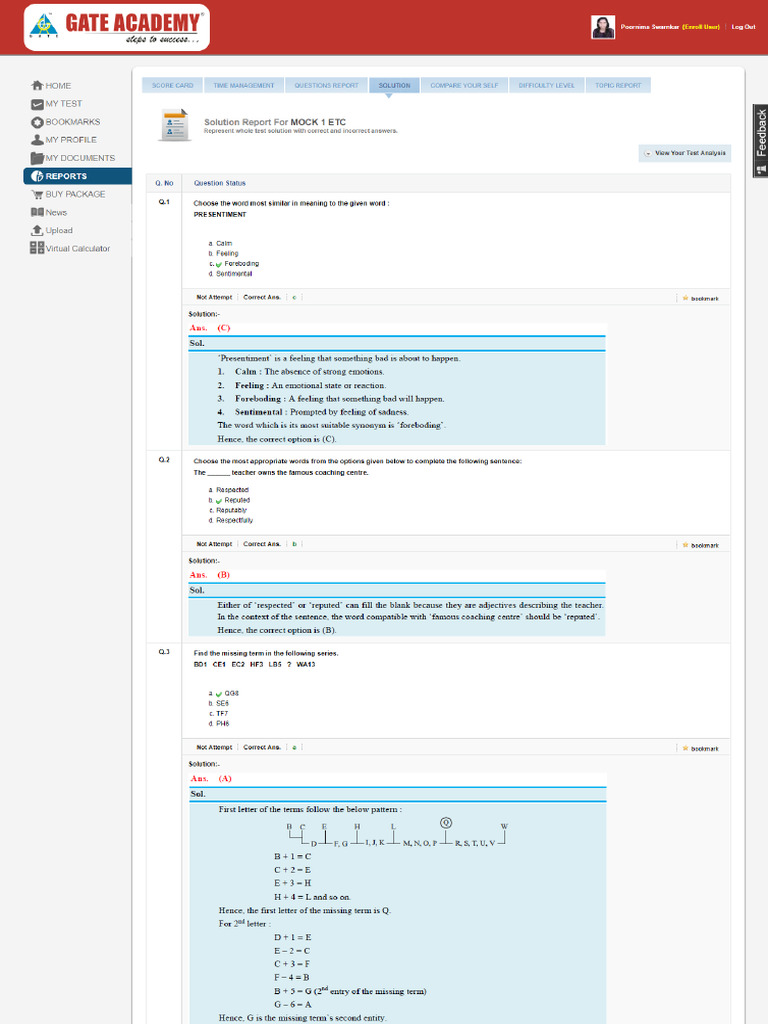Select Reports in sidebar
Image resolution: width=768 pixels, height=1024 pixels.
(77, 176)
